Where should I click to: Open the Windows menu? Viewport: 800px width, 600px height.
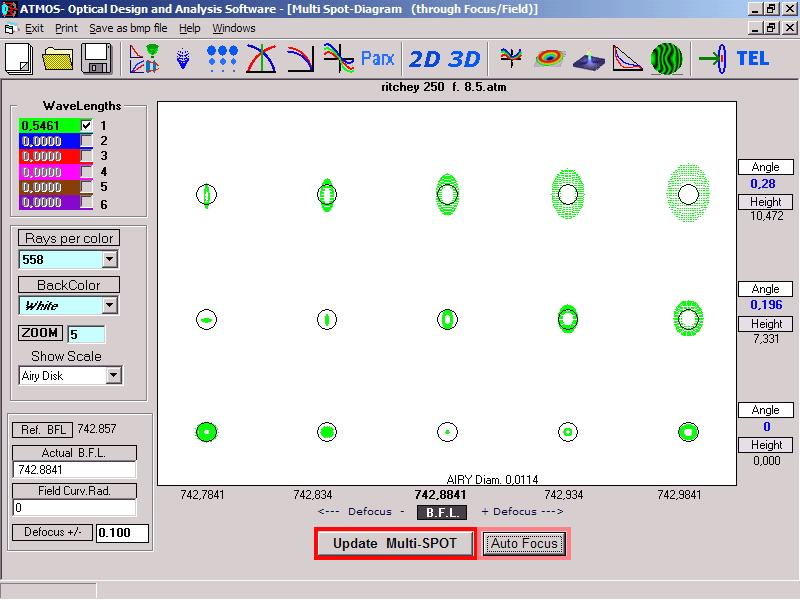[x=233, y=28]
